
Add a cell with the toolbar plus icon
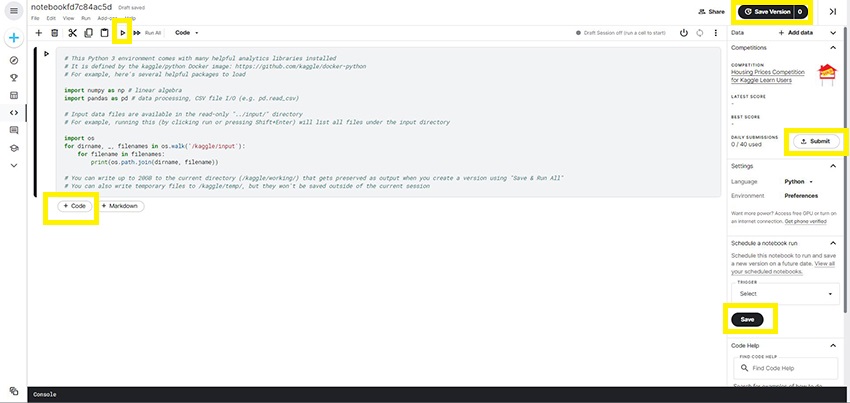click(x=38, y=33)
